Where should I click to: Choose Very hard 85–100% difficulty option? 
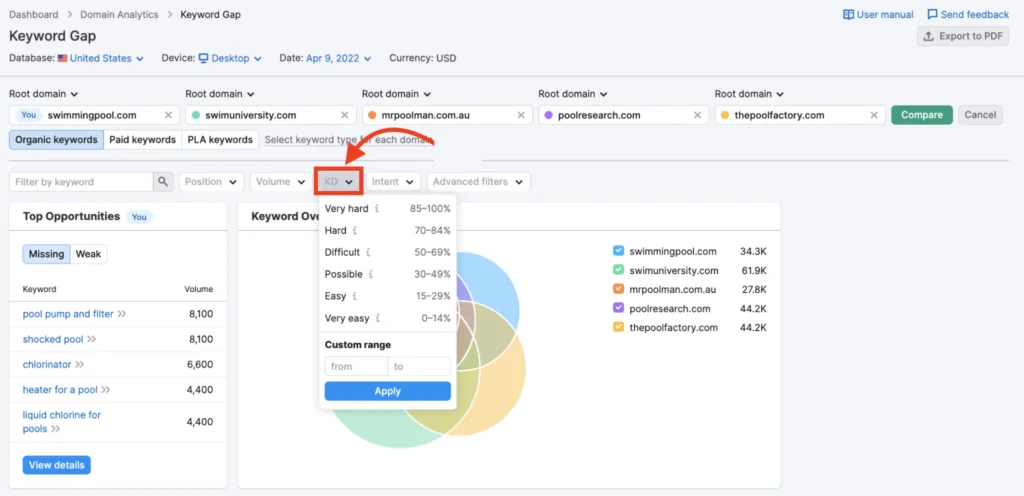[388, 209]
